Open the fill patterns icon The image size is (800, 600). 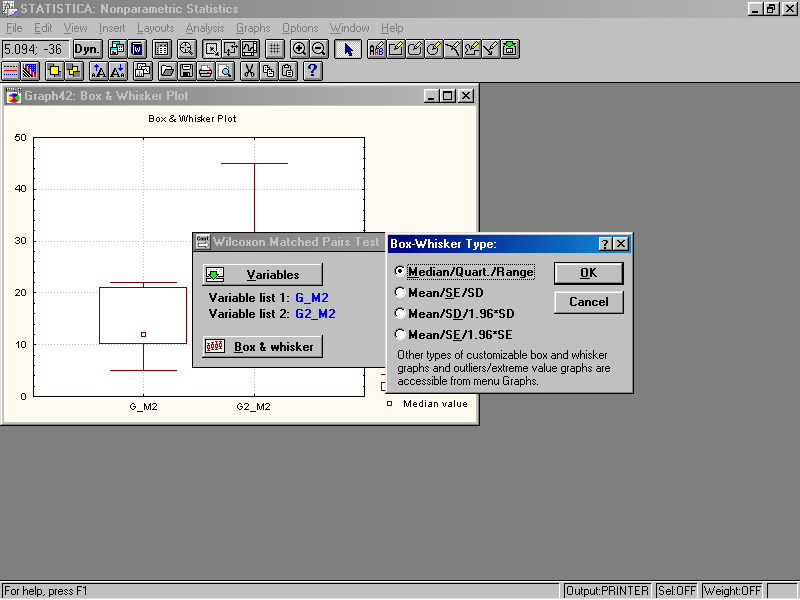(30, 71)
